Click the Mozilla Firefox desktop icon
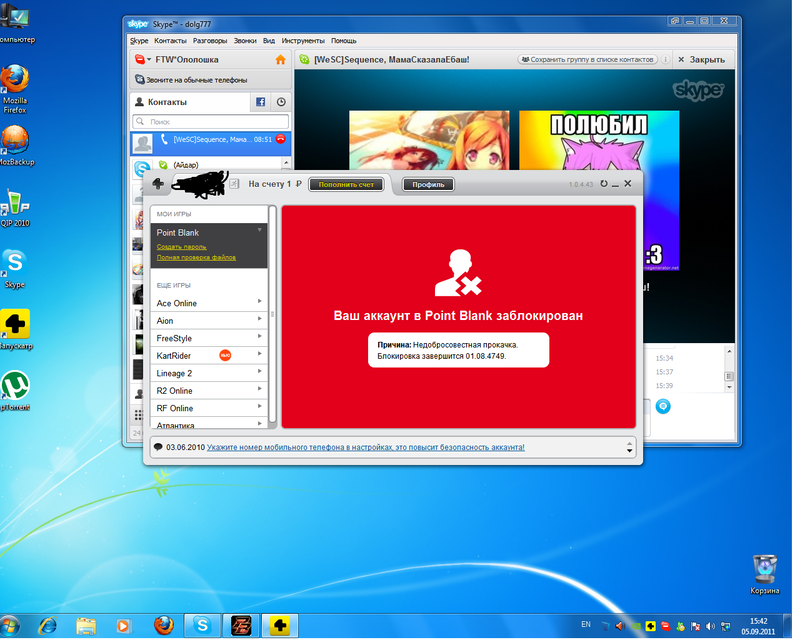The height and width of the screenshot is (640, 800). click(15, 88)
